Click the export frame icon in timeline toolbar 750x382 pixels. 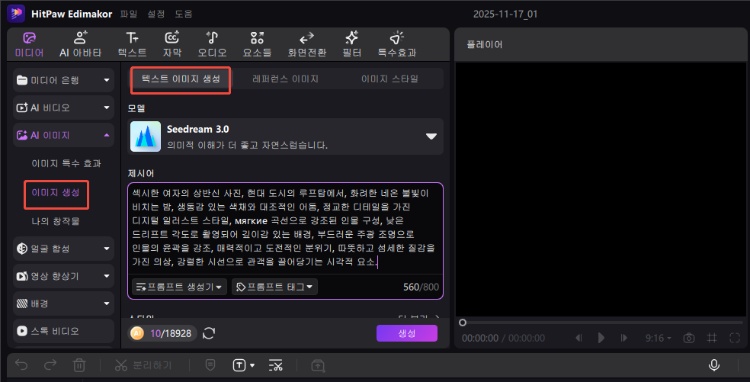(x=317, y=366)
